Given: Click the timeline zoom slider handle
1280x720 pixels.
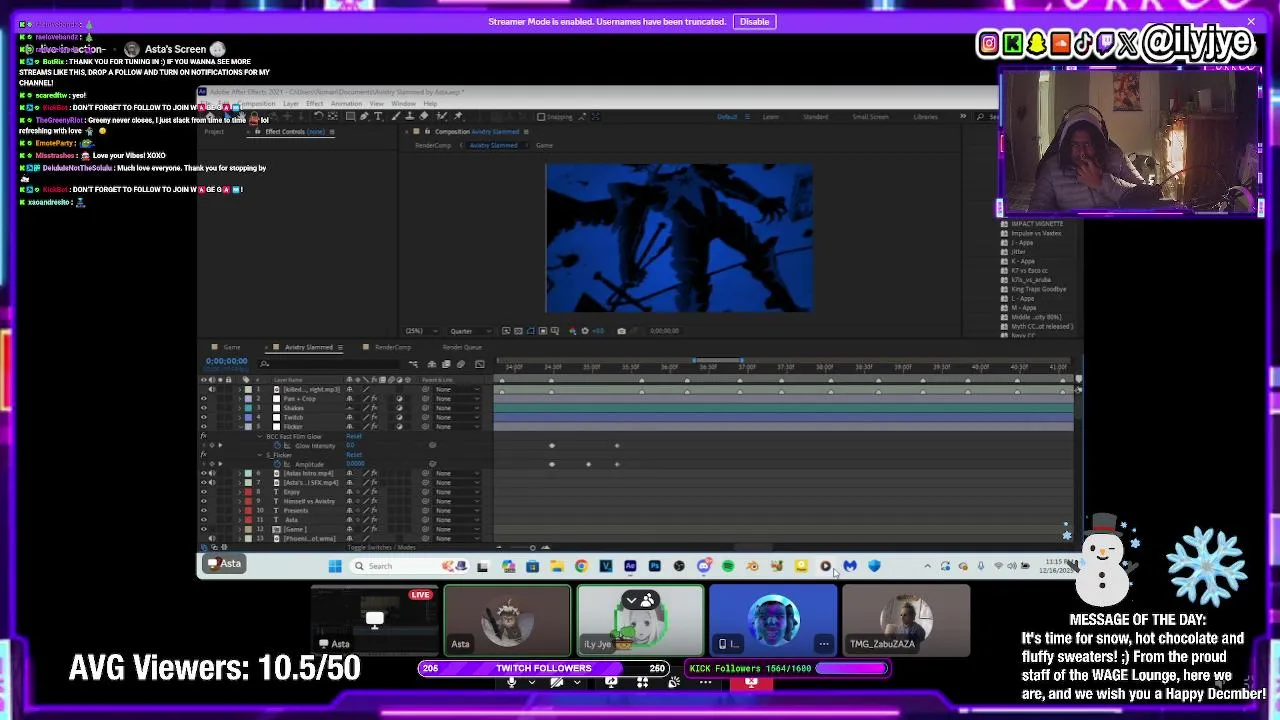Looking at the screenshot, I should [533, 548].
